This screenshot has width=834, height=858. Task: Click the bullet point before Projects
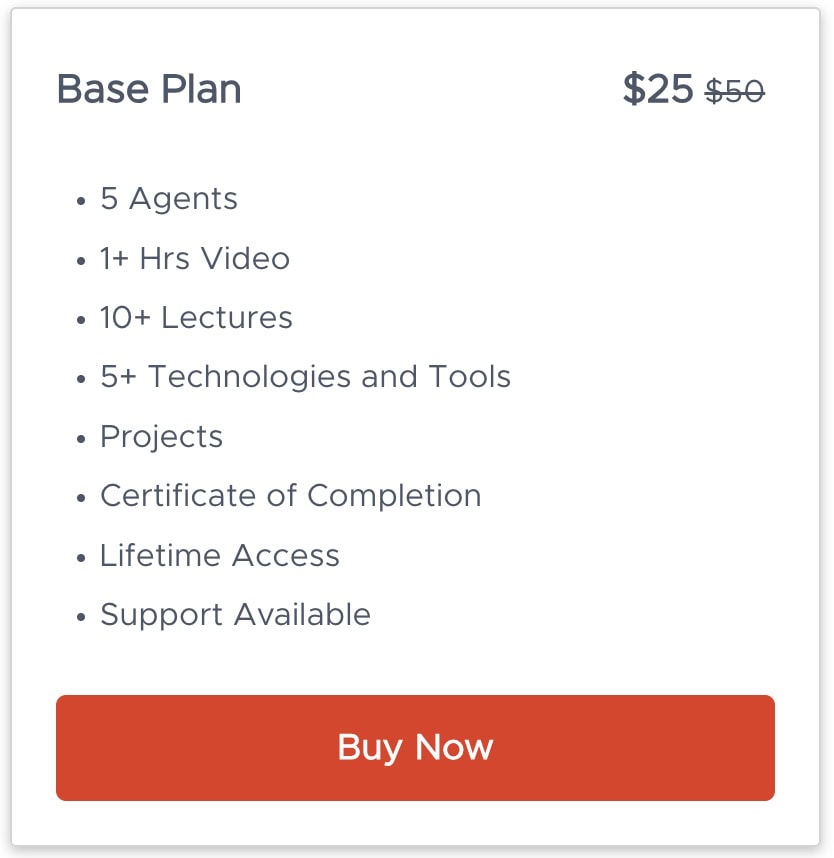(x=81, y=440)
